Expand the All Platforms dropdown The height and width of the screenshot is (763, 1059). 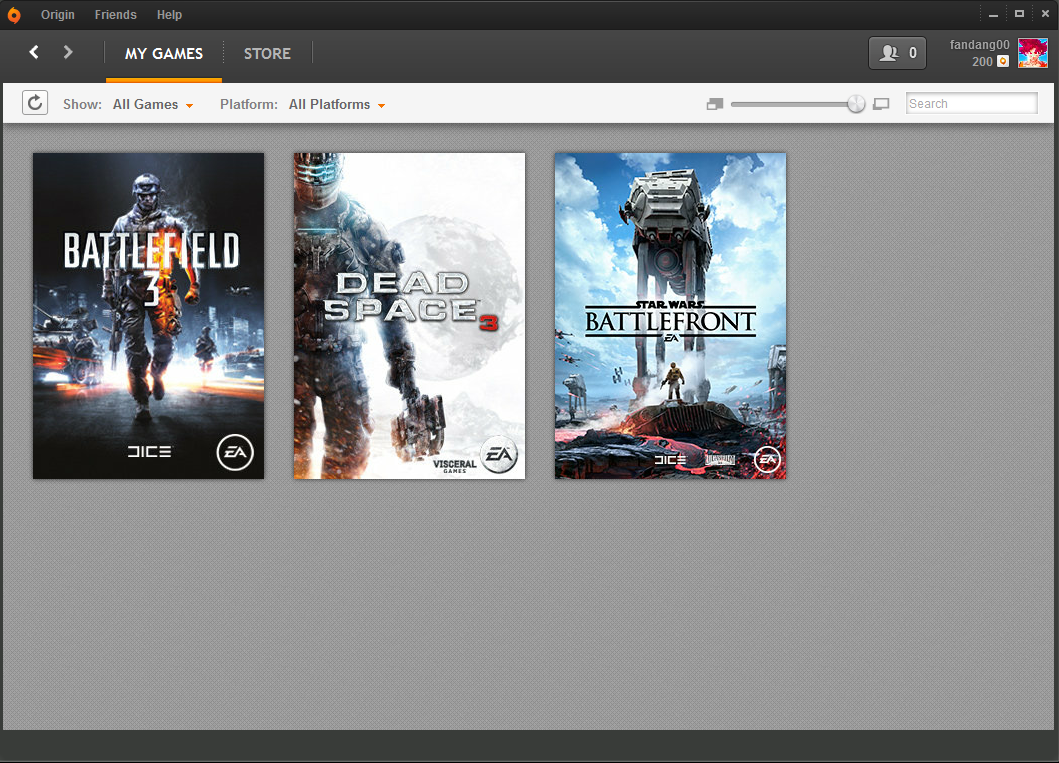(x=337, y=105)
